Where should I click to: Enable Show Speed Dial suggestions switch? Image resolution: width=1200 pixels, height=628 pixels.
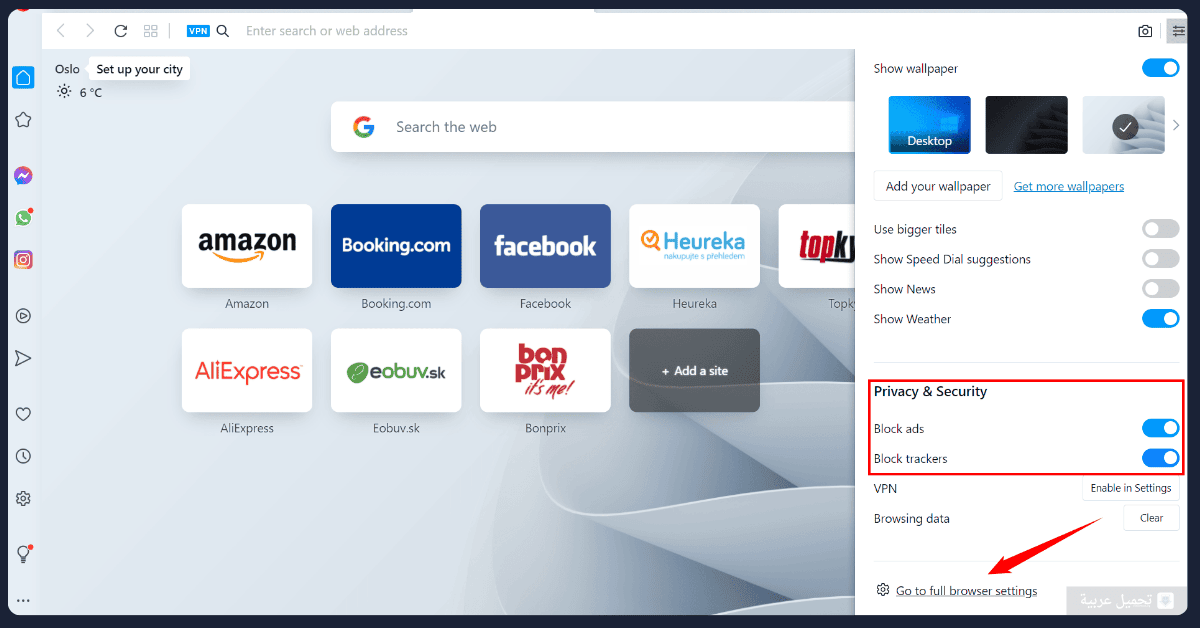point(1161,259)
